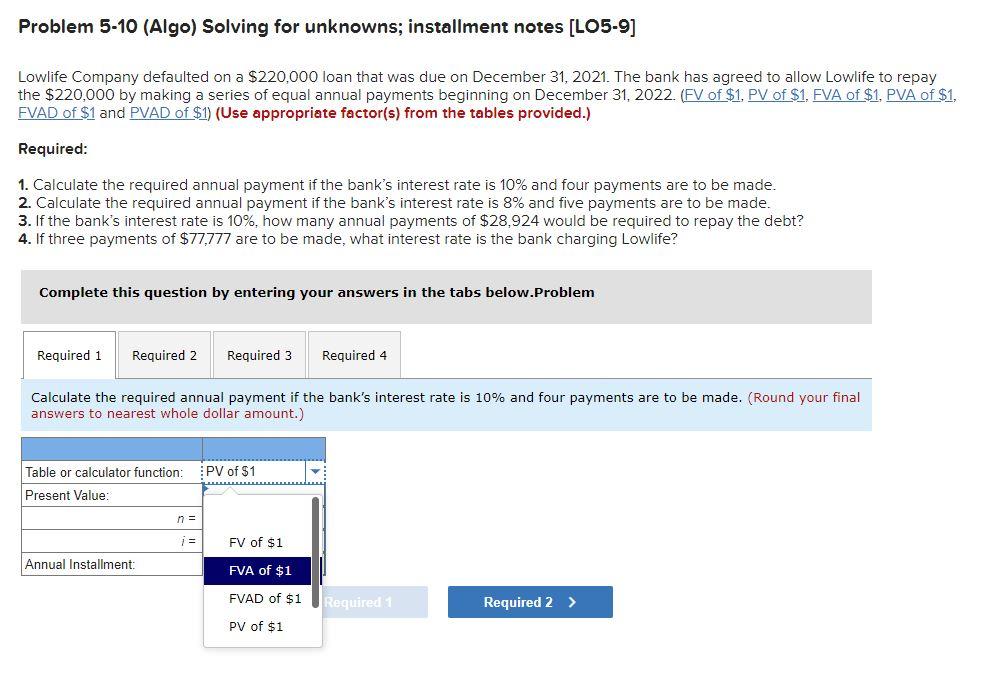Select the 'Table or calculator function:' label cell

click(x=112, y=472)
